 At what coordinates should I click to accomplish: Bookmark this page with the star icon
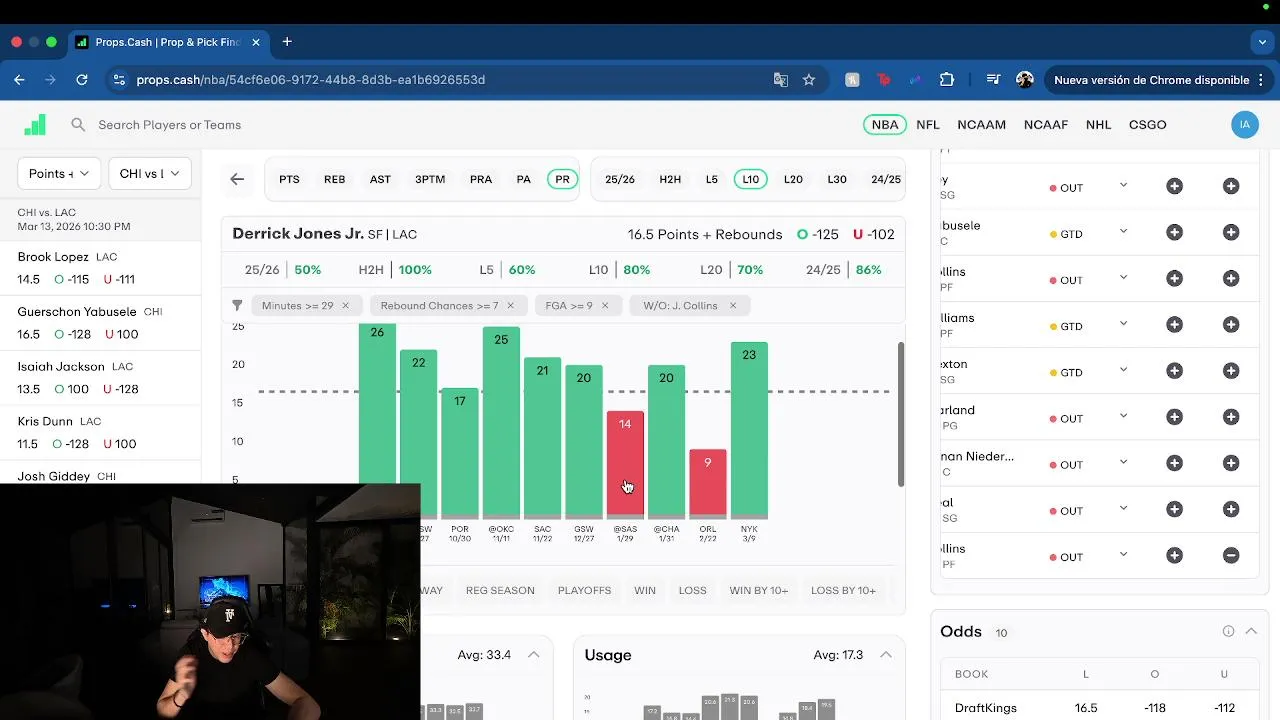click(x=809, y=80)
